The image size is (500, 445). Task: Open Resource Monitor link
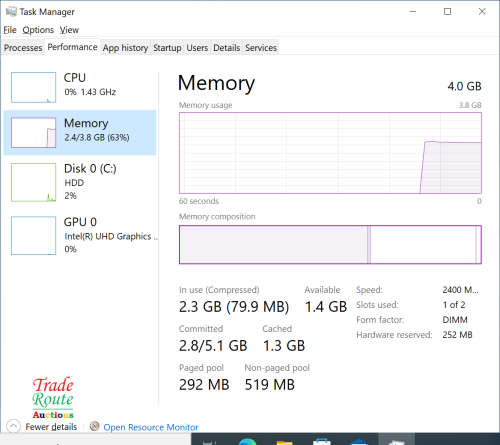click(x=151, y=427)
